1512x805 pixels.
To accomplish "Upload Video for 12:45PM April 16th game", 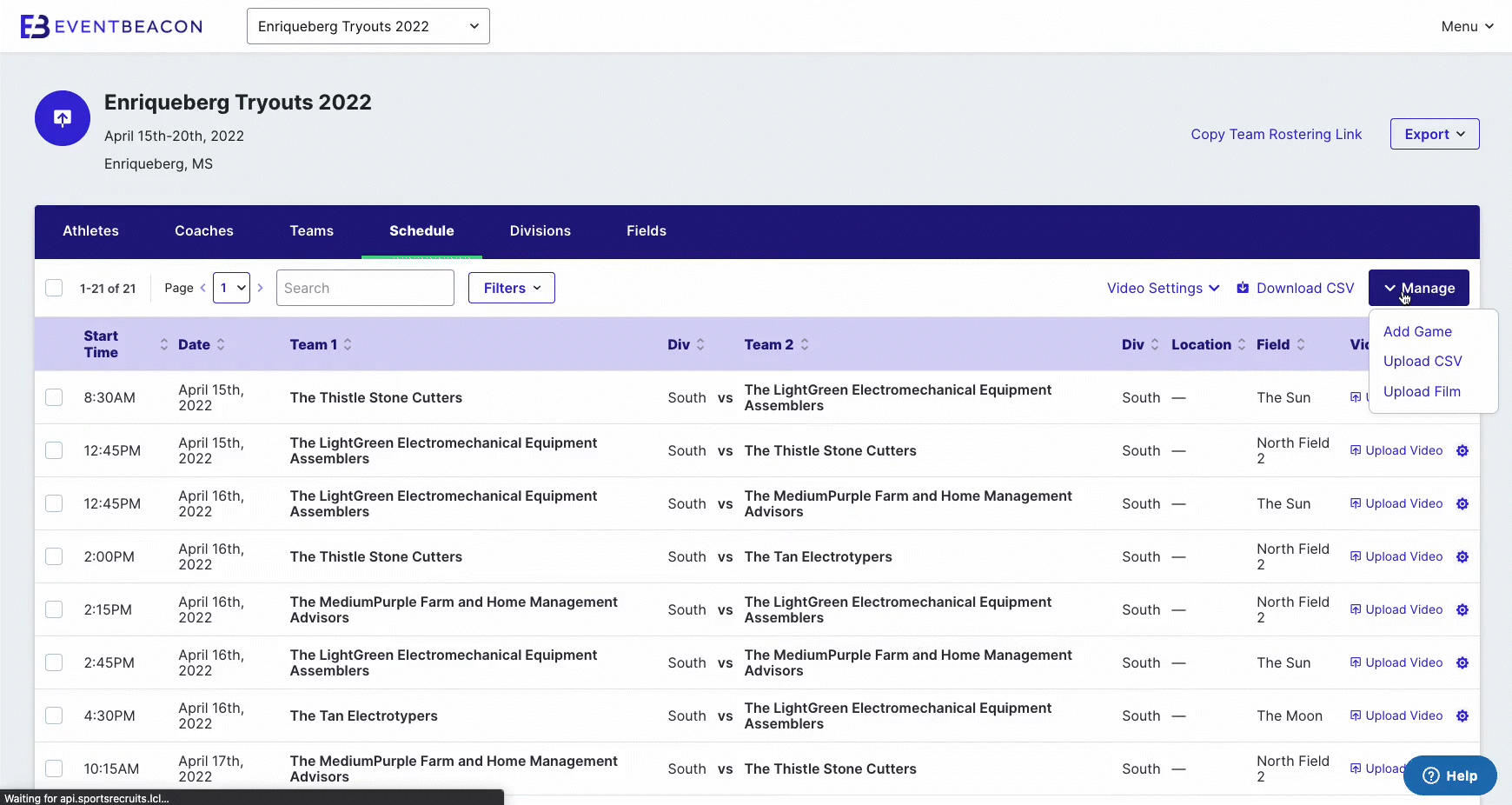I will pos(1396,503).
